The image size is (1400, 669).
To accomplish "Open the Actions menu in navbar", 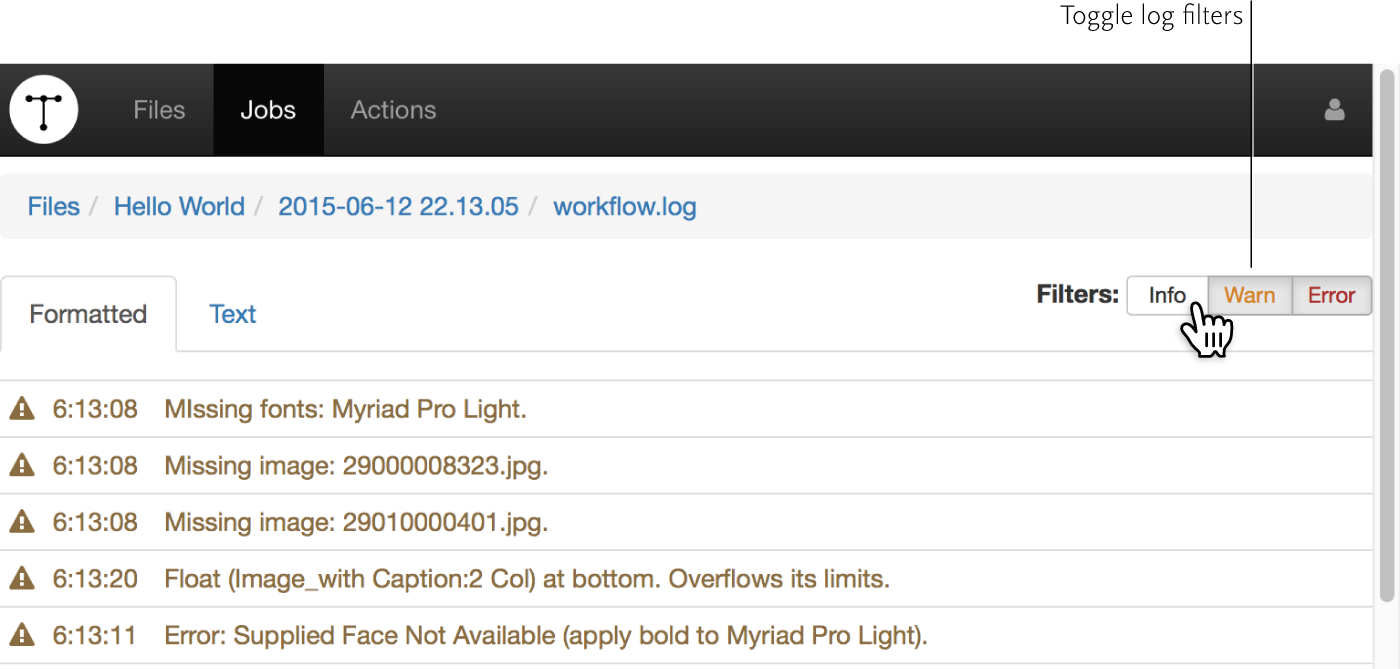I will (393, 110).
